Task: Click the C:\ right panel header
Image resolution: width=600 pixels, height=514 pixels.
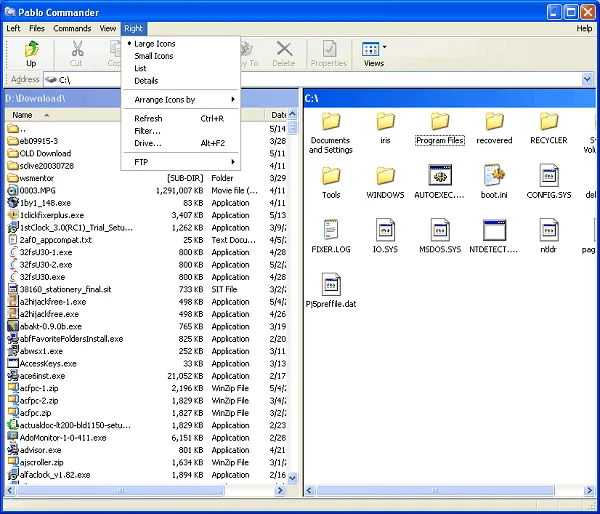Action: (x=450, y=98)
